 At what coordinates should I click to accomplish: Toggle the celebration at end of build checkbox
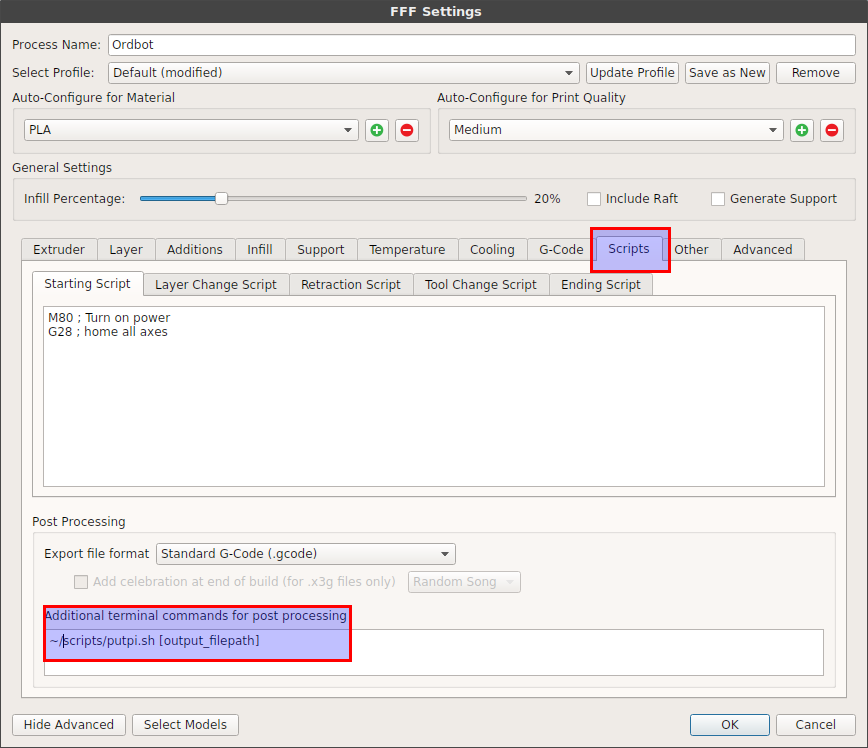tap(81, 582)
